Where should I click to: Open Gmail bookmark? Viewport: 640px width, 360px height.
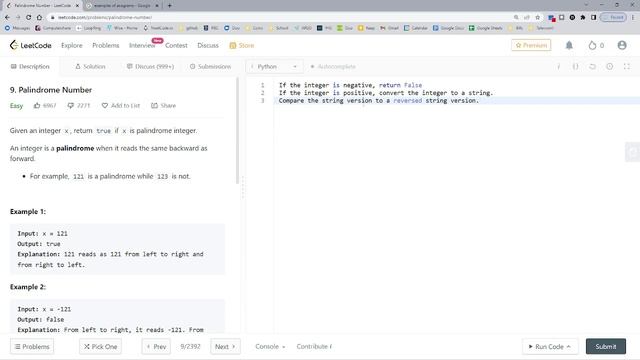click(389, 28)
